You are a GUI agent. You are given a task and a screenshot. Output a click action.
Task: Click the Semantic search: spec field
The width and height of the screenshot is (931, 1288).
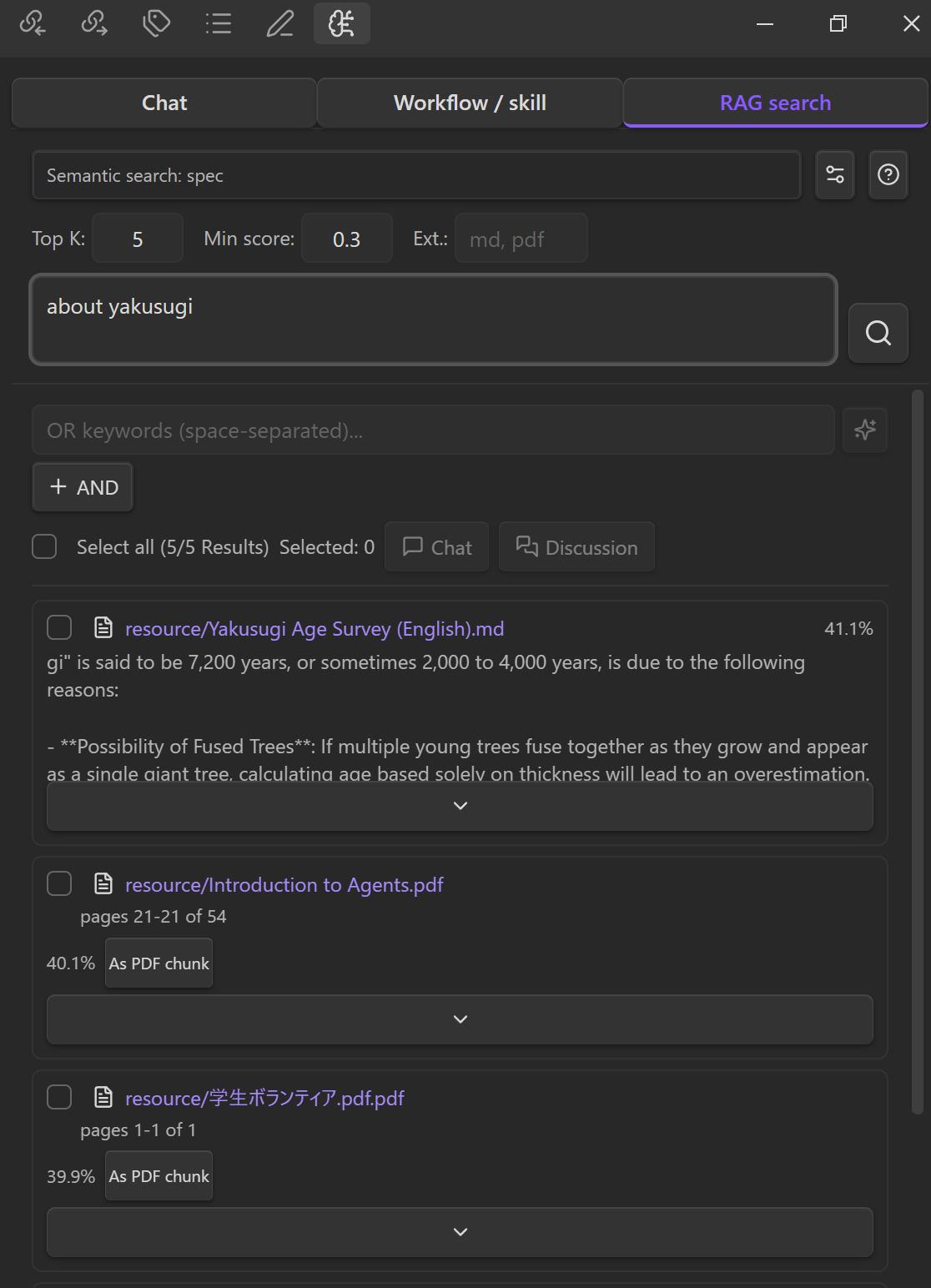(x=416, y=175)
